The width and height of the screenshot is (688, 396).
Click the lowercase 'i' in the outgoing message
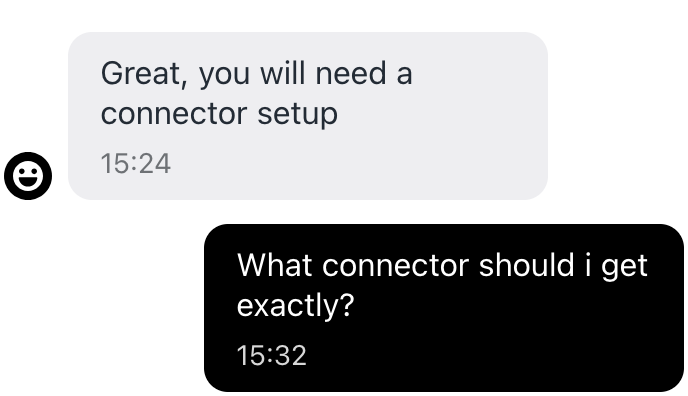[588, 265]
